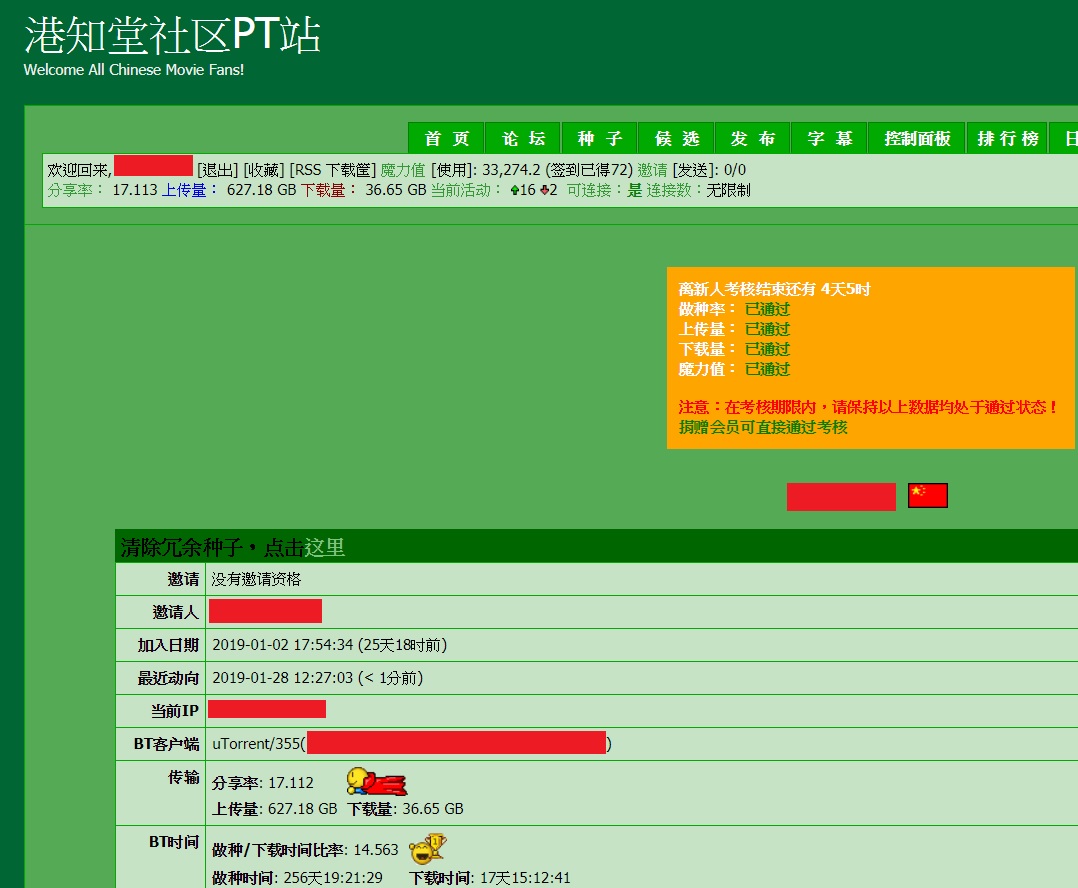Click the last activity 2019-01-28 12:27:03
Viewport: 1078px width, 888px height.
click(x=283, y=678)
